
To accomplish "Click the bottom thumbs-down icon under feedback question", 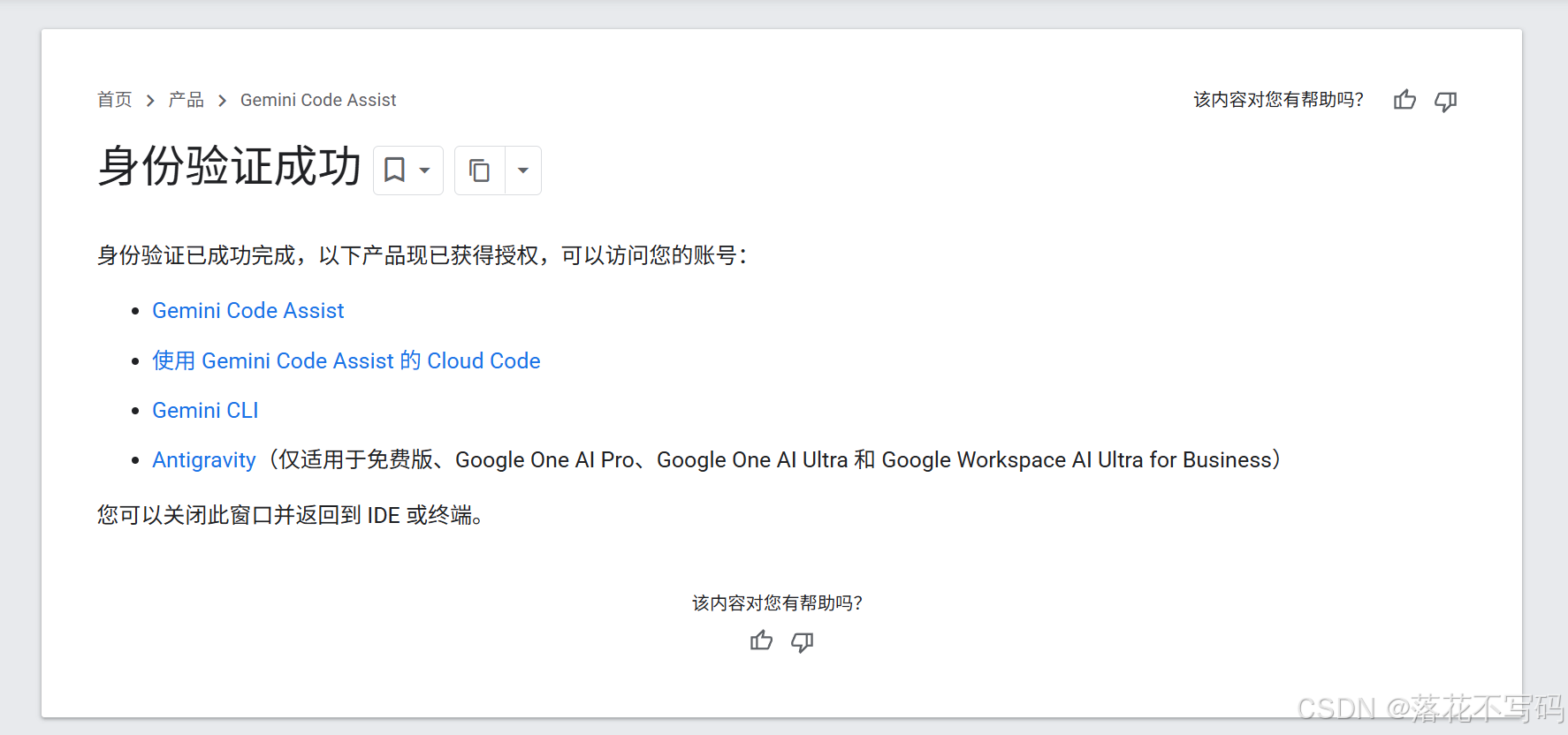I will tap(803, 642).
